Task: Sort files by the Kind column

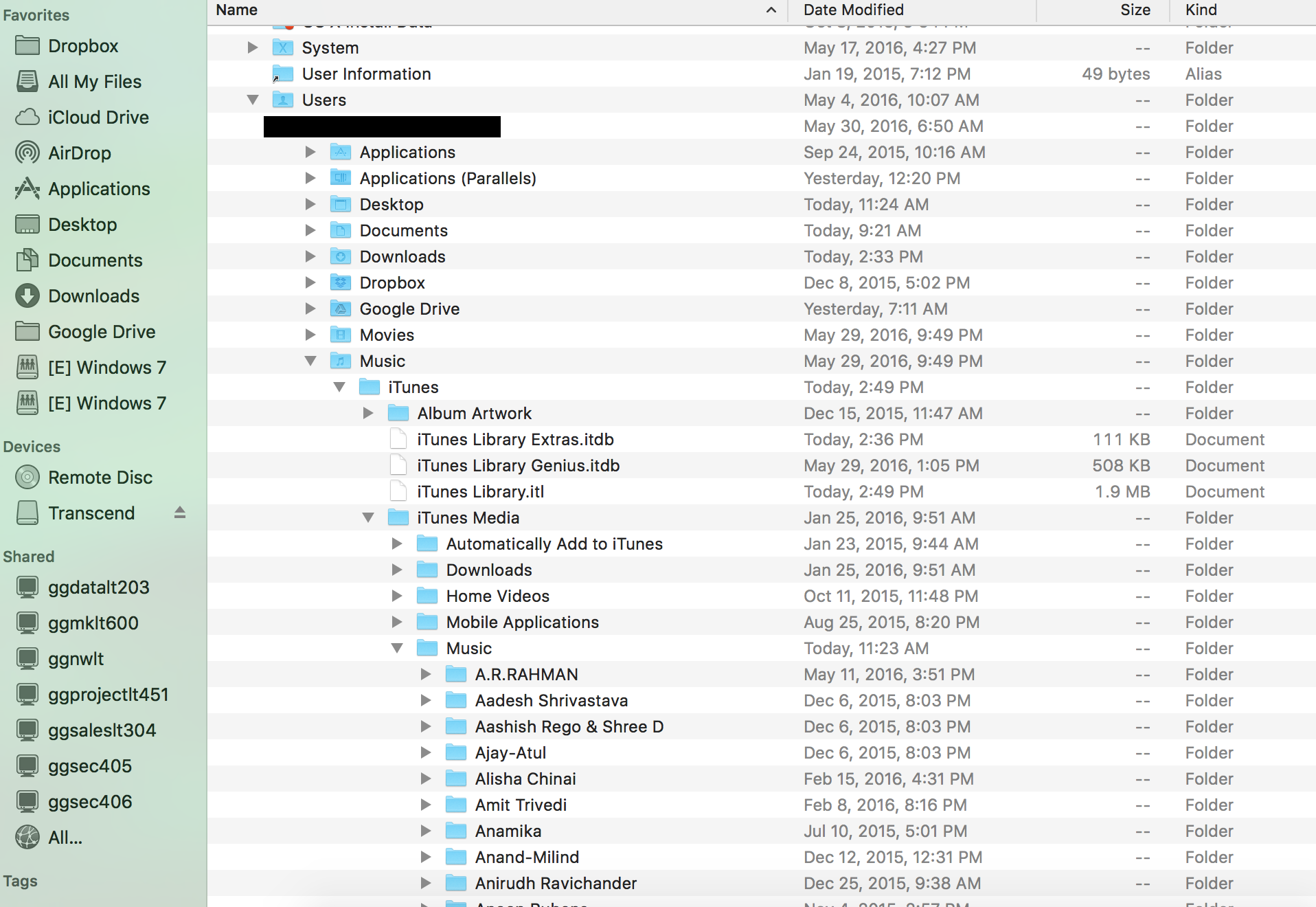Action: click(1201, 10)
